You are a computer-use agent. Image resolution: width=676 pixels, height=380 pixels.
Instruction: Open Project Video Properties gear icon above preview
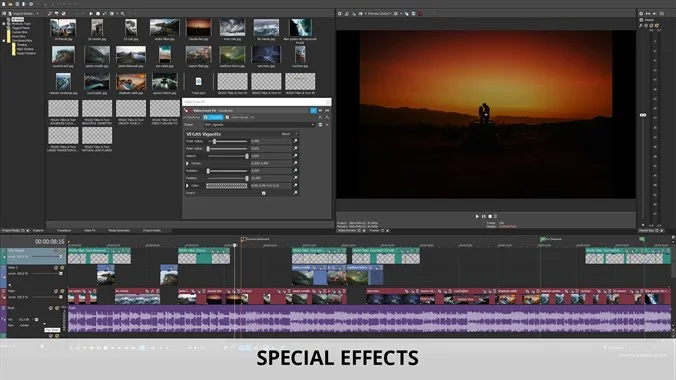pyautogui.click(x=340, y=14)
